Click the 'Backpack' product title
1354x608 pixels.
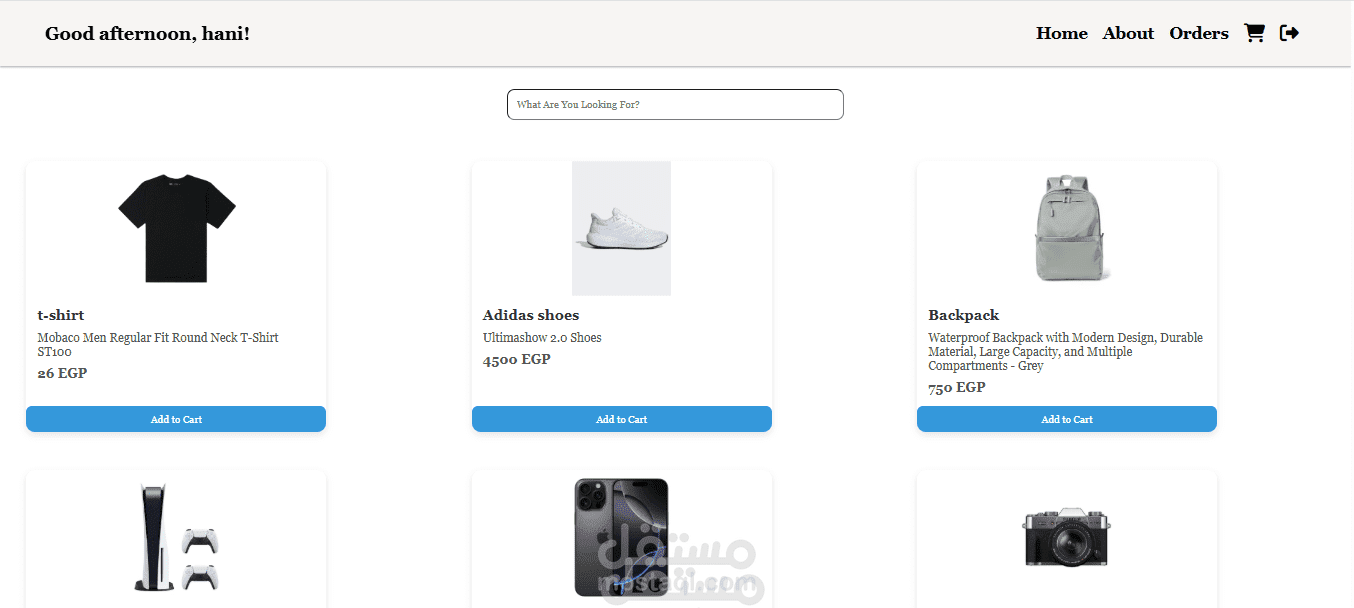(x=964, y=315)
